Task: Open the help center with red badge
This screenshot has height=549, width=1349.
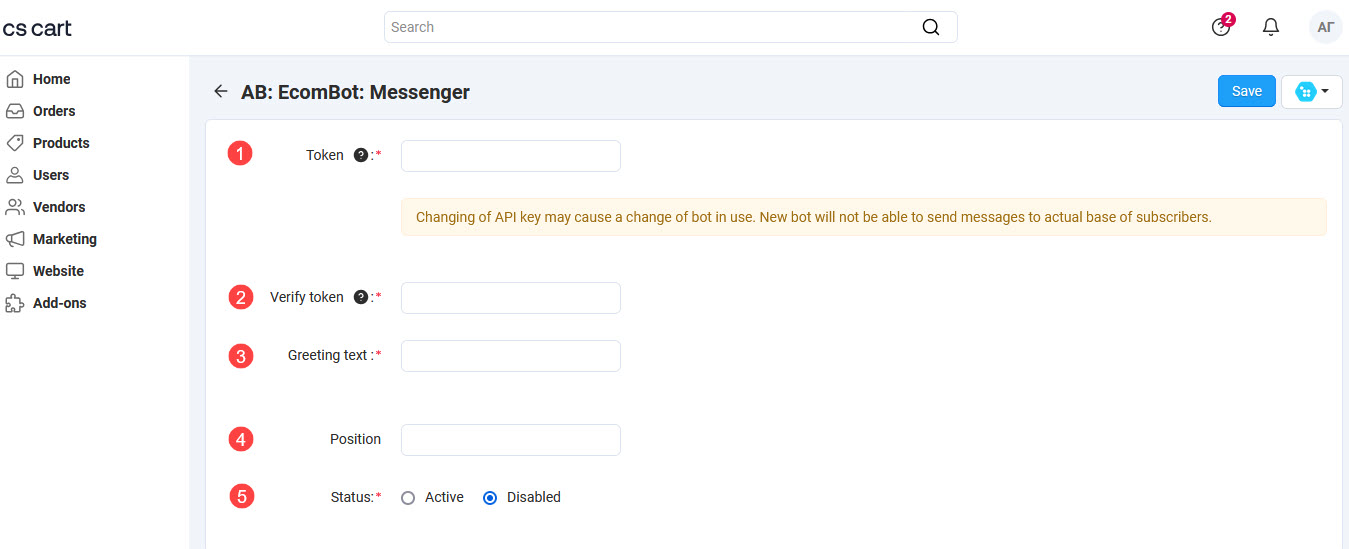Action: click(x=1222, y=26)
